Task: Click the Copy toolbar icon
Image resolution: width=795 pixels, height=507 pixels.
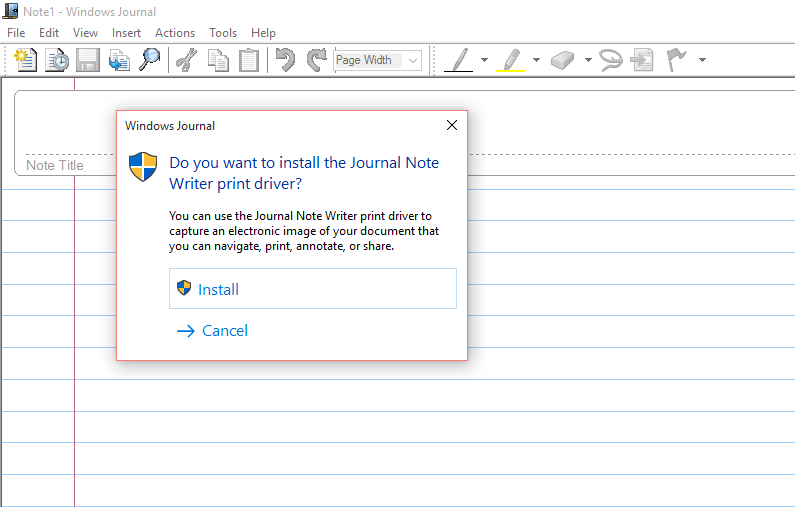Action: (x=218, y=60)
